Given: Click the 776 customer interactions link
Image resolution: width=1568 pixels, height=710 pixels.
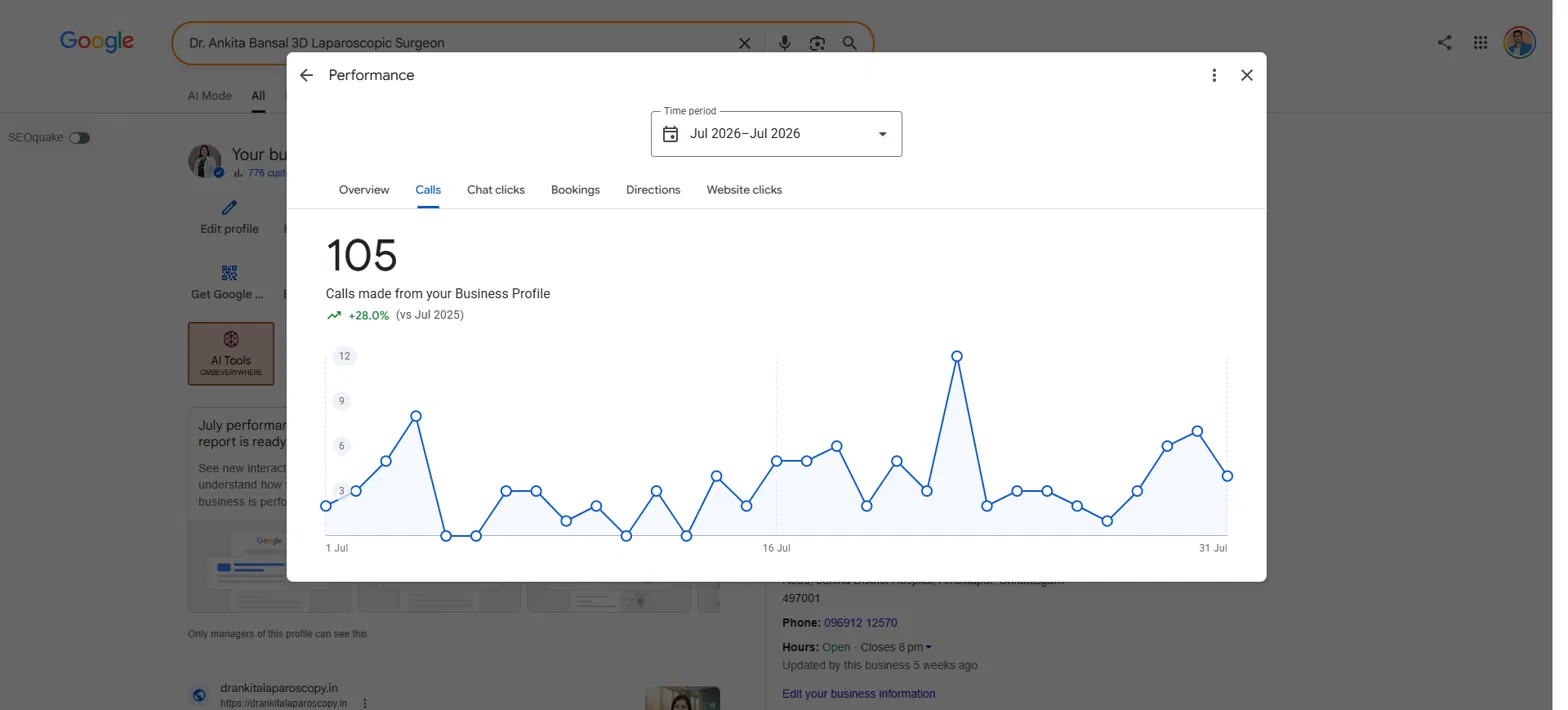Looking at the screenshot, I should click(x=267, y=173).
